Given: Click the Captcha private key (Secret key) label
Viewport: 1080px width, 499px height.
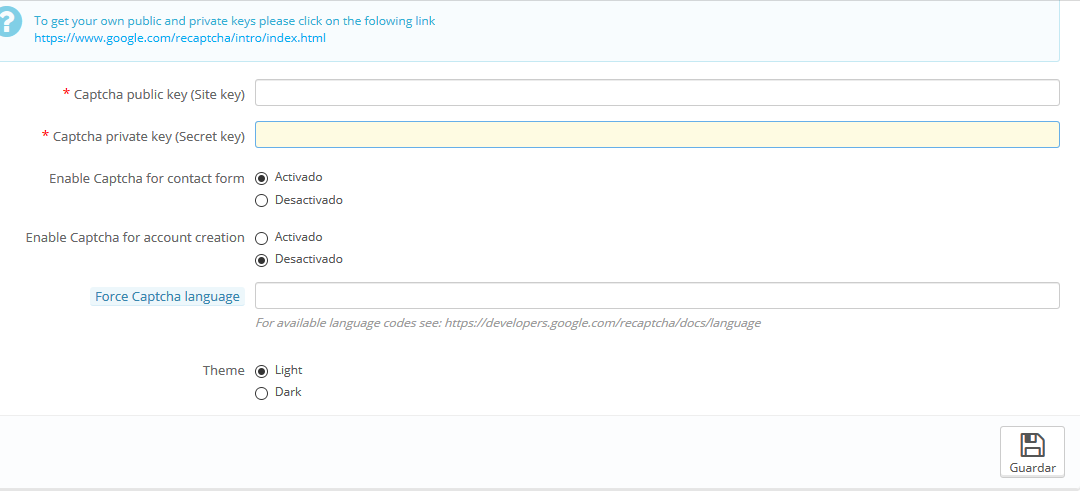Looking at the screenshot, I should tap(148, 136).
